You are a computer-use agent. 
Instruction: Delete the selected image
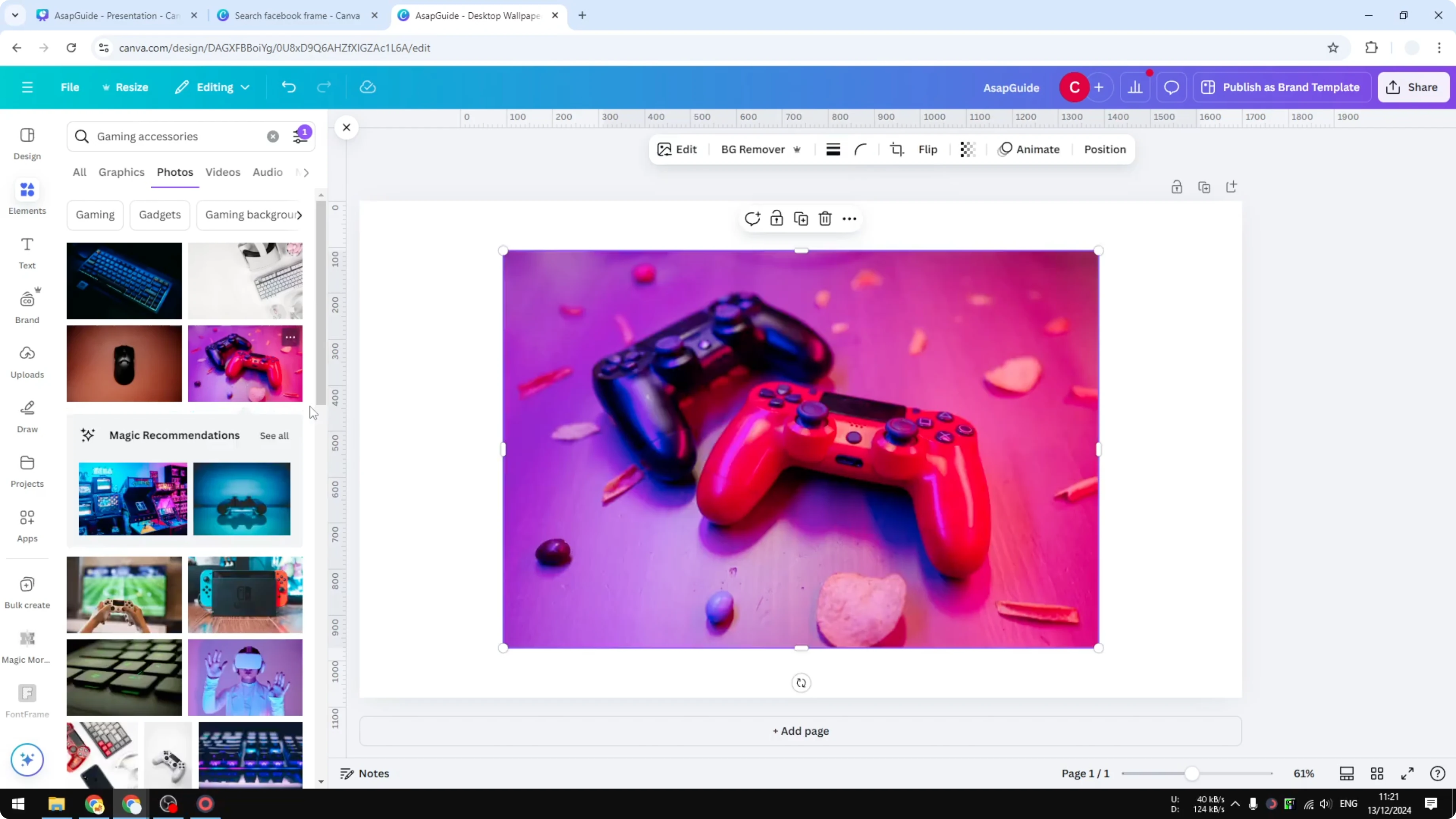click(825, 218)
